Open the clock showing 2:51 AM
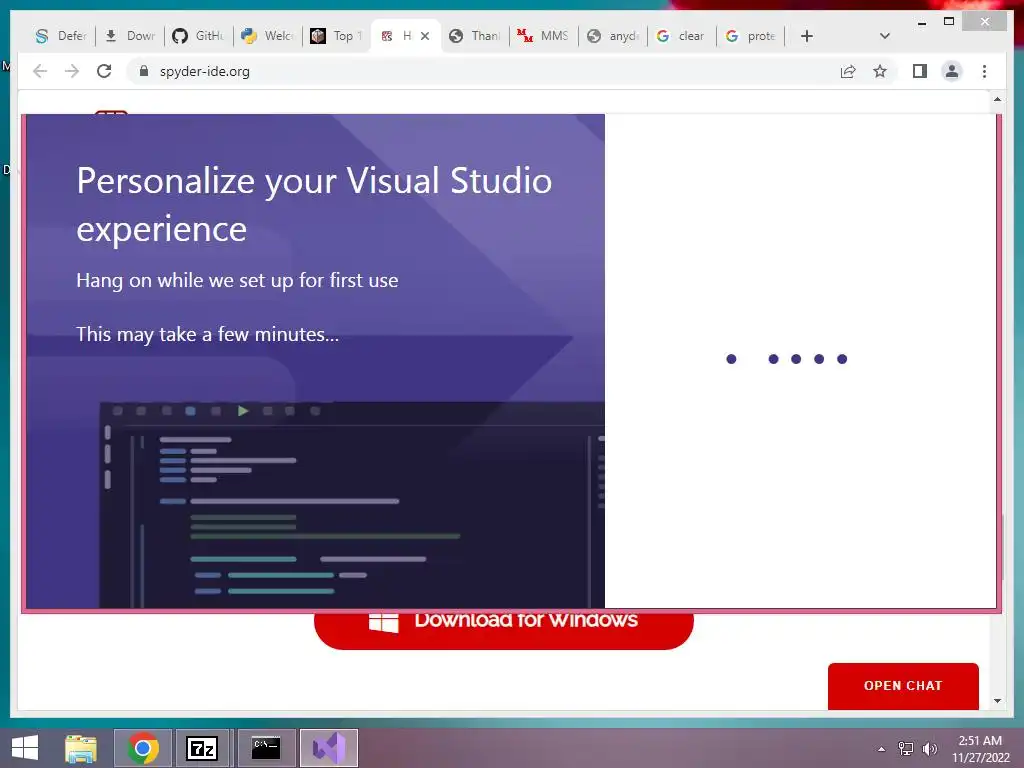The width and height of the screenshot is (1024, 768). [x=980, y=749]
